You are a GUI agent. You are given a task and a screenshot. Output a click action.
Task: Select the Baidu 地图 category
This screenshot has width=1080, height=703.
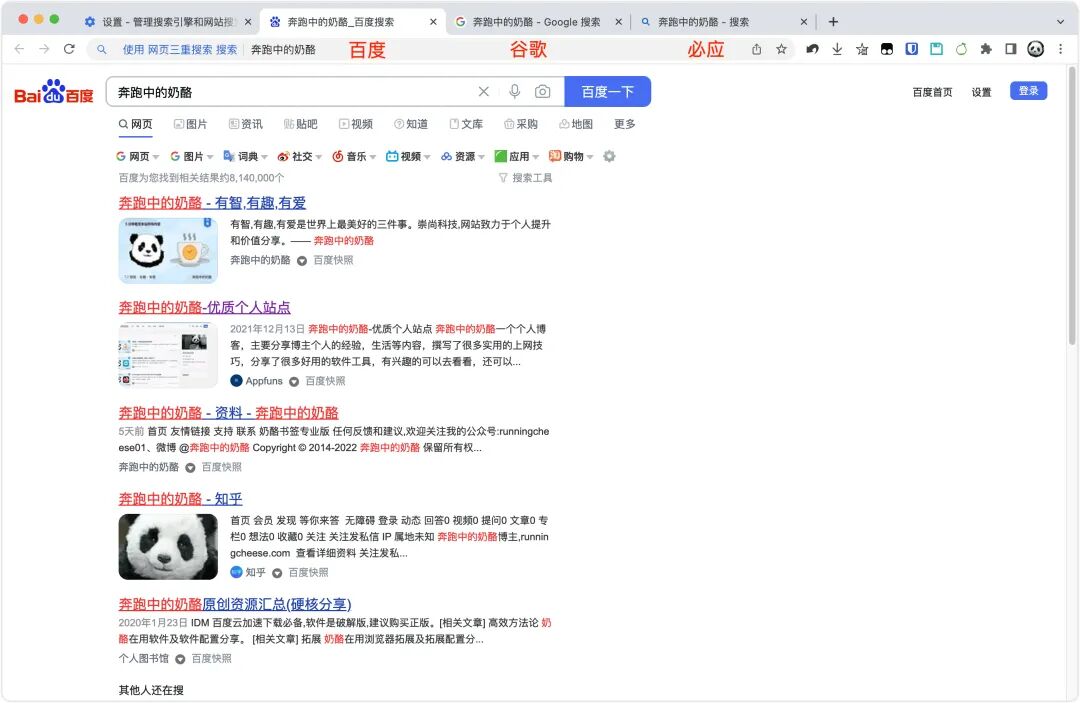tap(576, 124)
